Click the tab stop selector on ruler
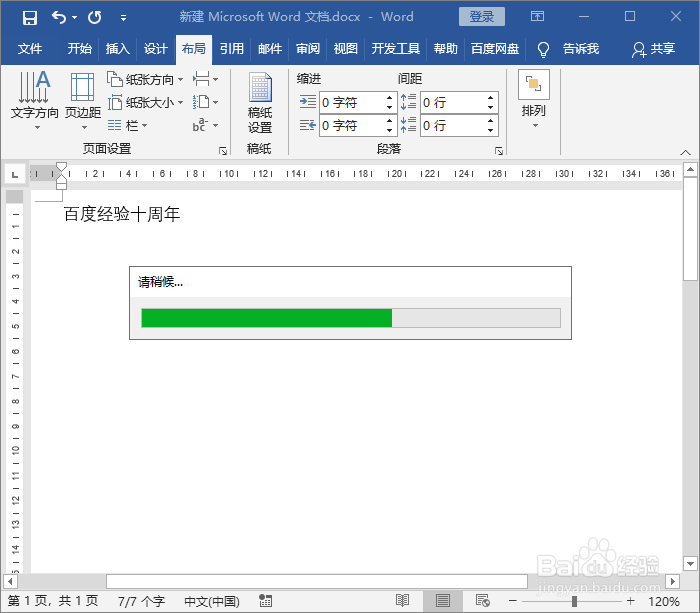 point(15,174)
